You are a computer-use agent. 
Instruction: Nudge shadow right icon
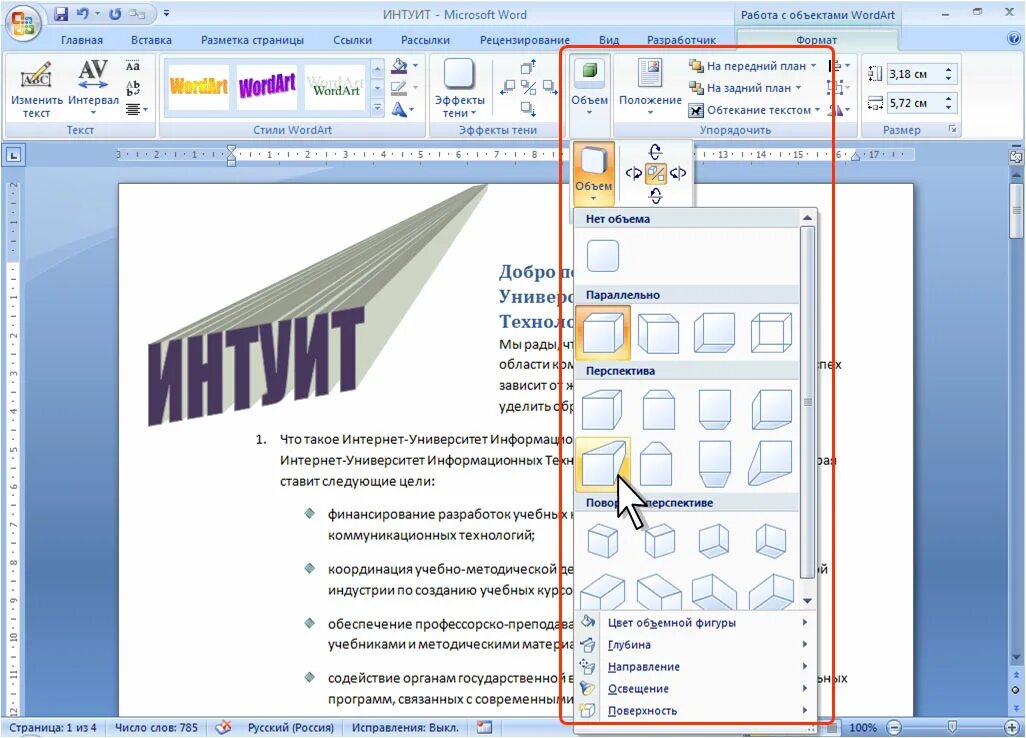point(550,88)
